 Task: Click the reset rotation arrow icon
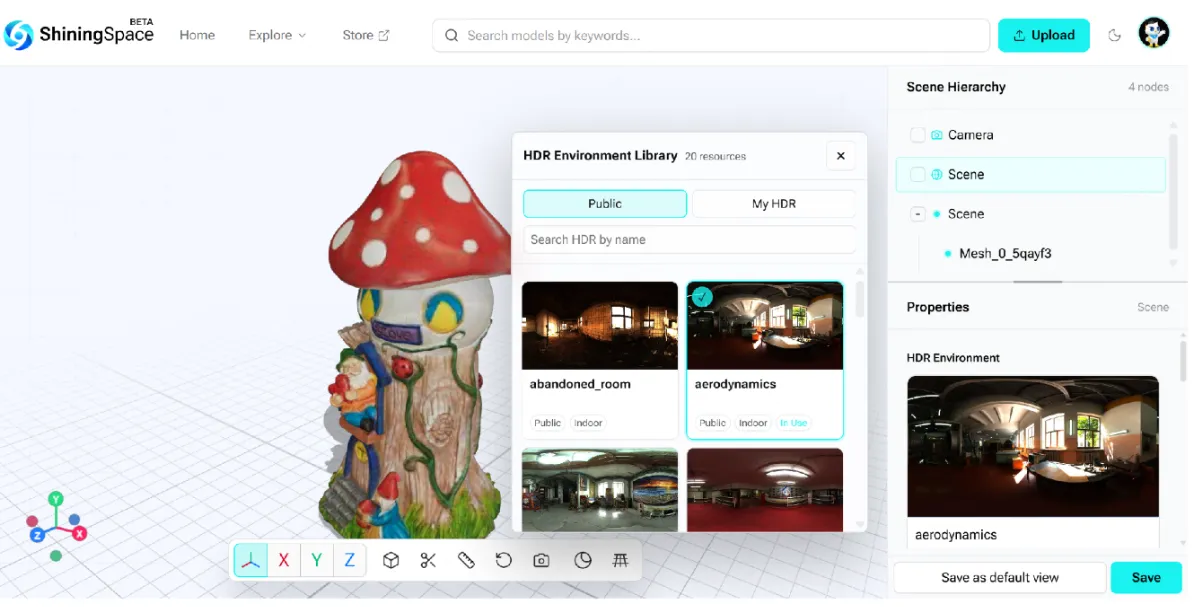(x=503, y=561)
